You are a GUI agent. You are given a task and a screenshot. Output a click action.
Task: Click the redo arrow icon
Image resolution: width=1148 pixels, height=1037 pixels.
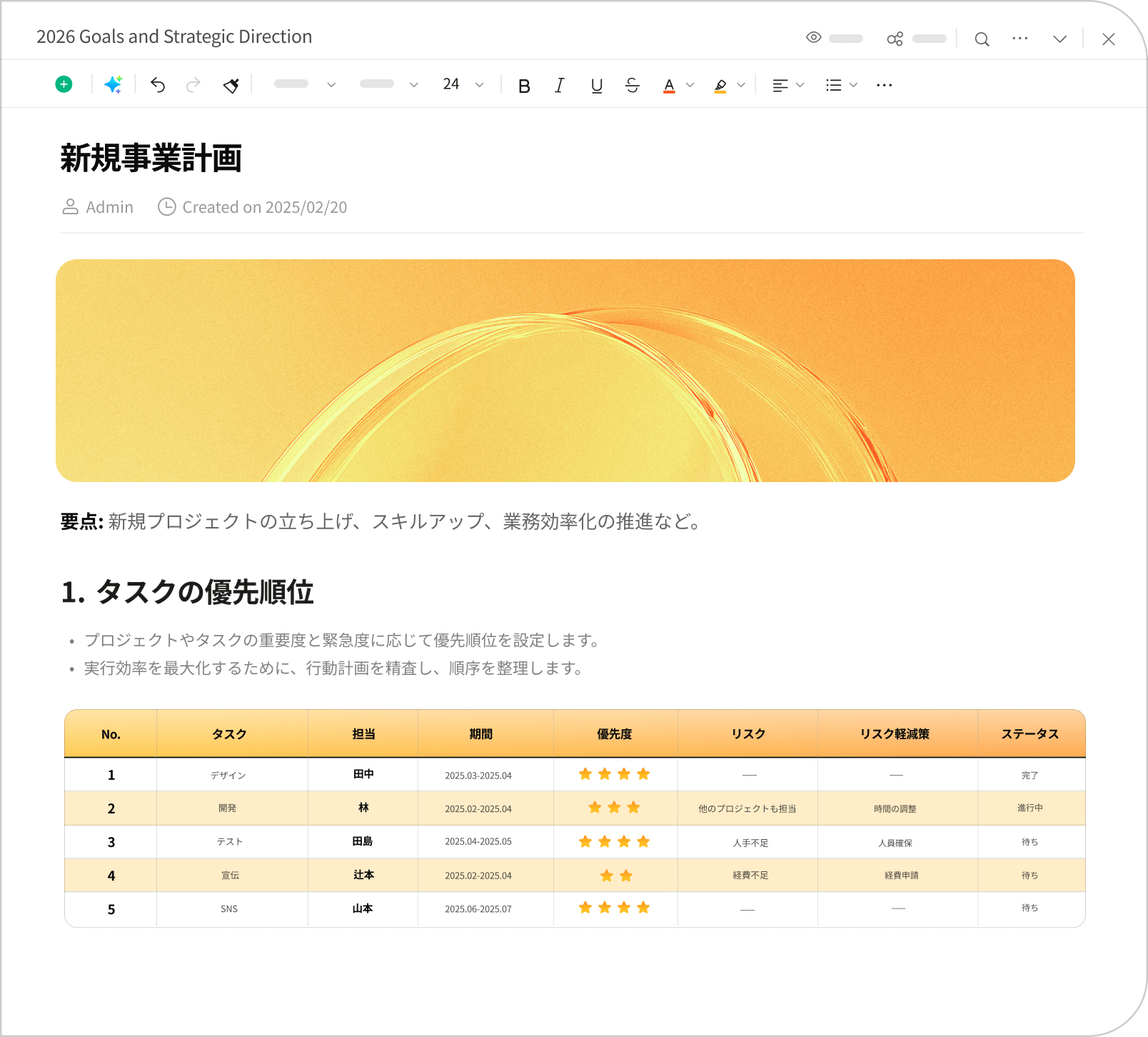point(193,85)
